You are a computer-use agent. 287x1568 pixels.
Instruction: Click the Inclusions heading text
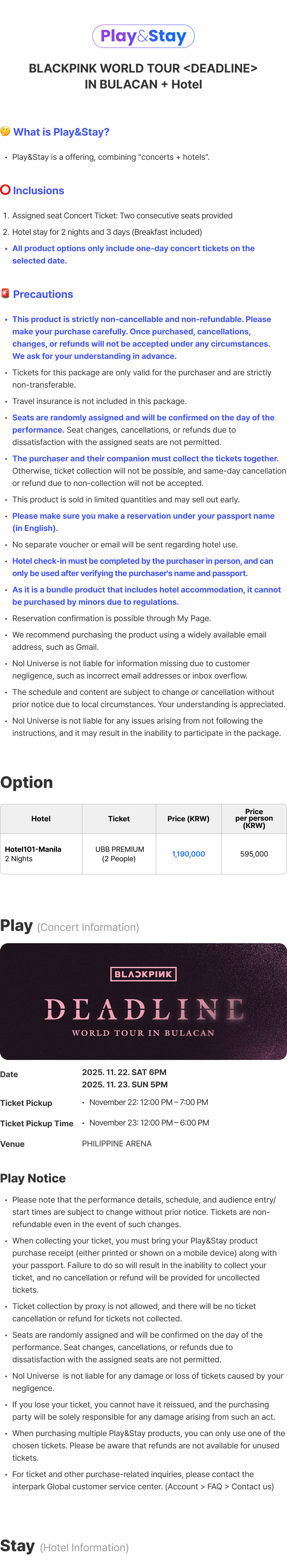39,191
